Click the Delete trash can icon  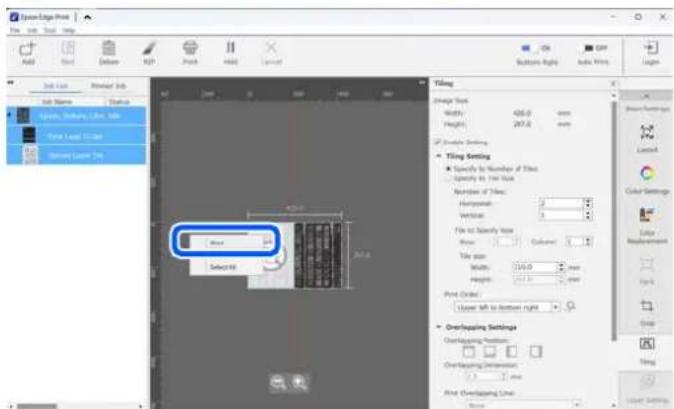109,48
